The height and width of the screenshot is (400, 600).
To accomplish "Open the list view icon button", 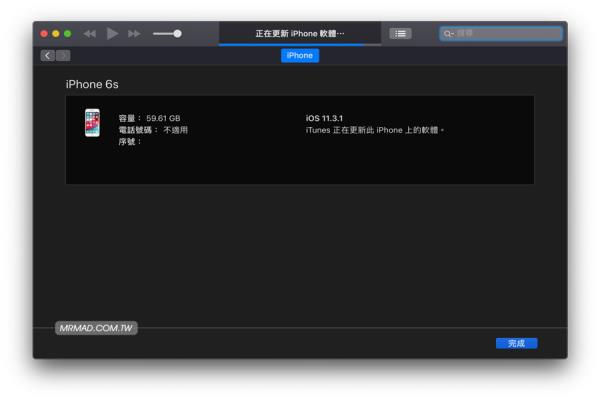I will [400, 34].
